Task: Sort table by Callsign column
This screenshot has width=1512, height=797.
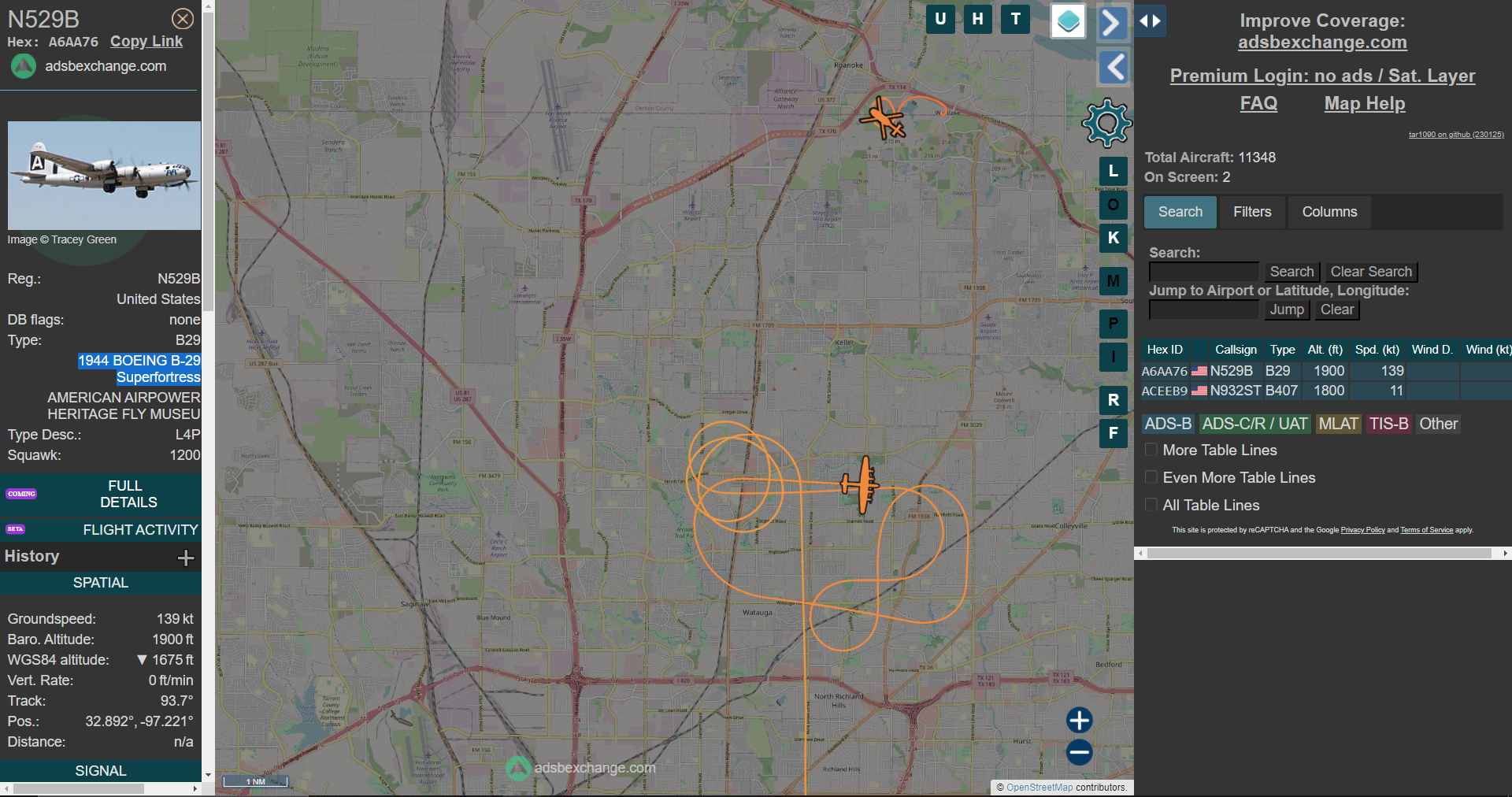Action: [1236, 350]
